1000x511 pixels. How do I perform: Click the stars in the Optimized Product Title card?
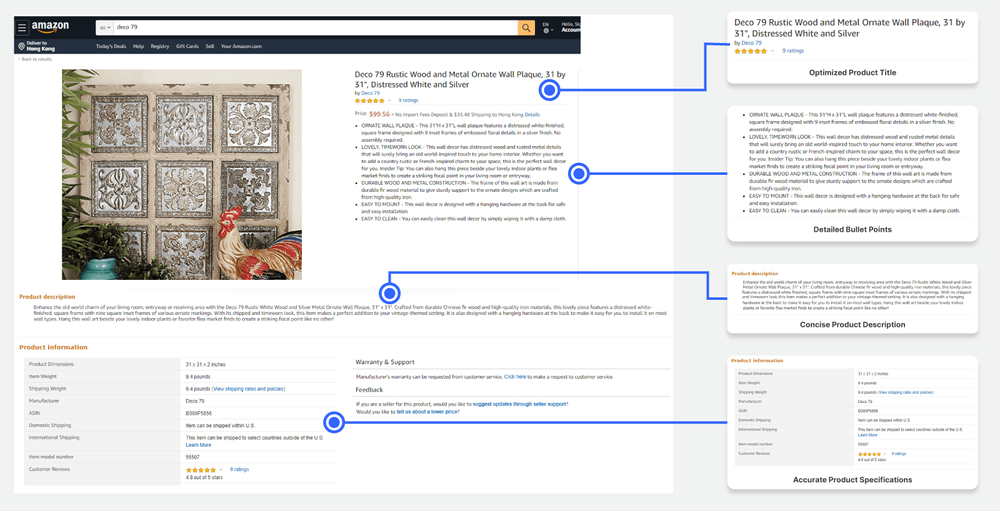(750, 51)
